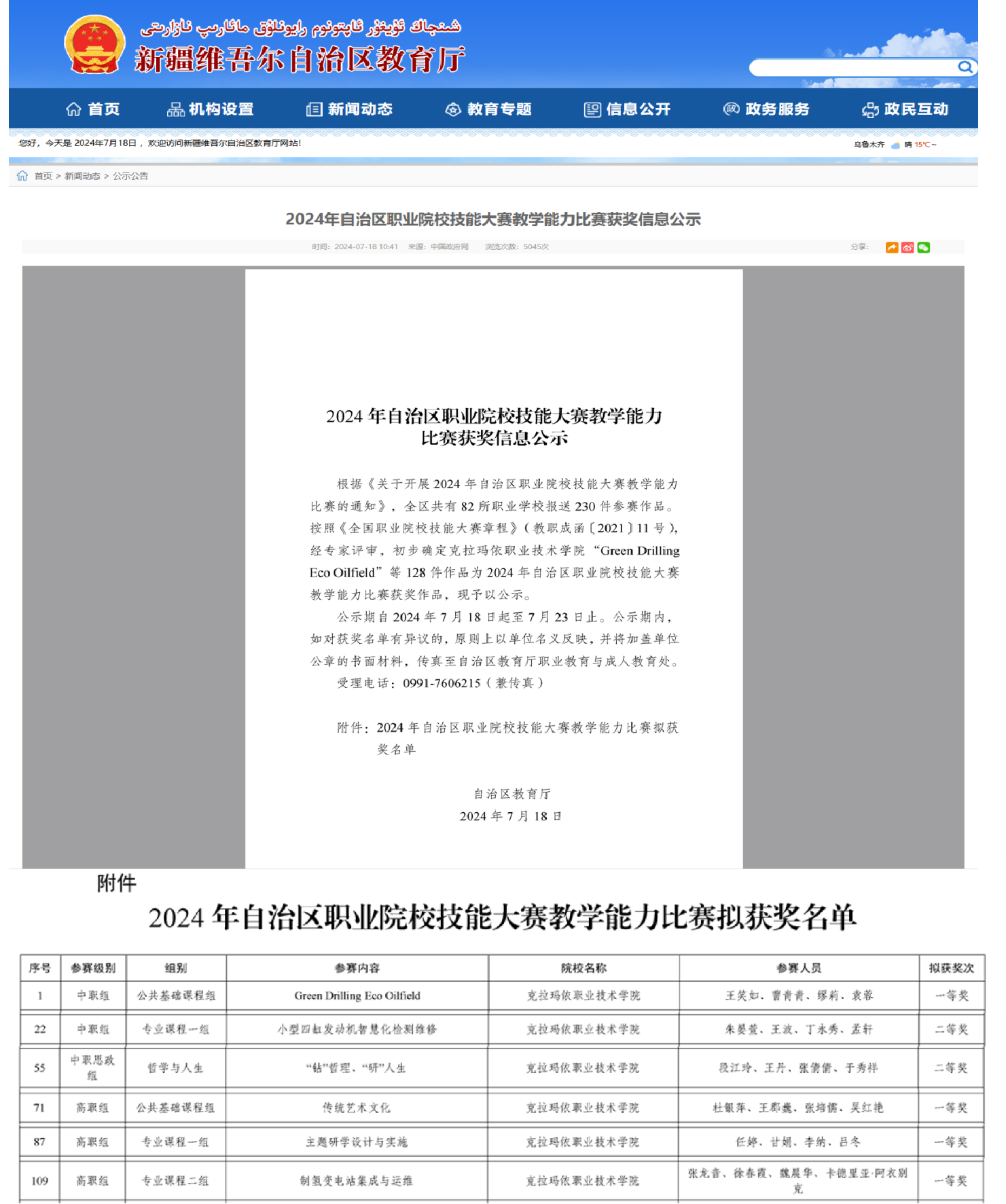Open the 公示公告 breadcrumb link
The width and height of the screenshot is (1006, 1204).
pos(130,176)
